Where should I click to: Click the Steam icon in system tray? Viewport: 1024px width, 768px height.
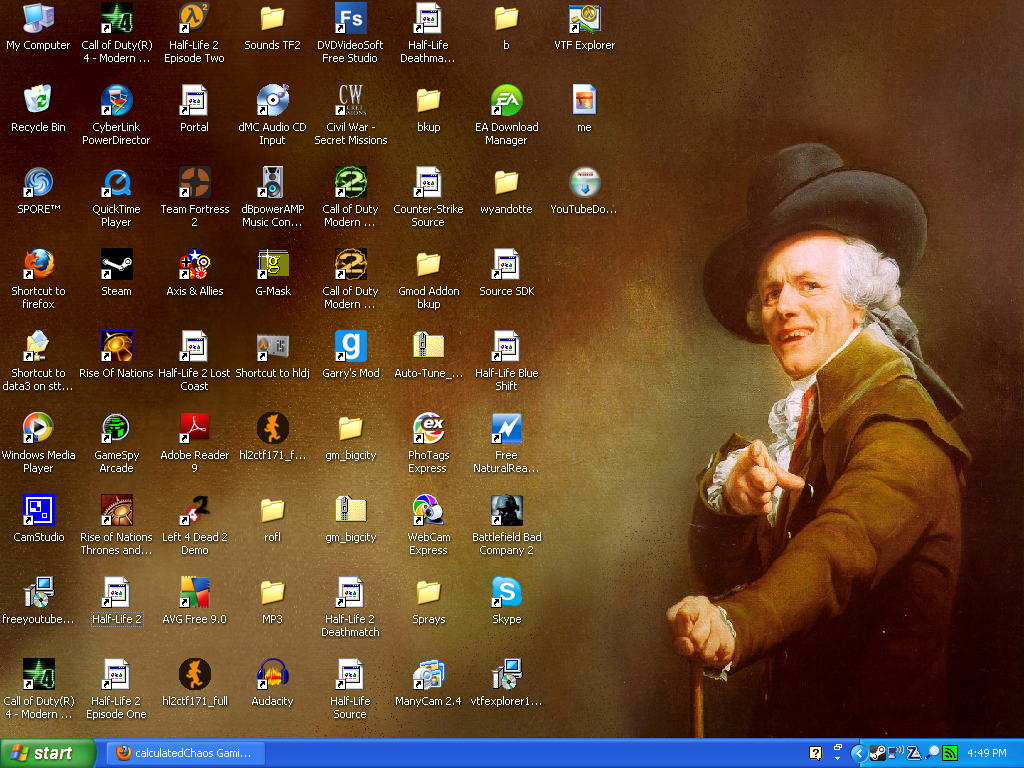coord(877,753)
